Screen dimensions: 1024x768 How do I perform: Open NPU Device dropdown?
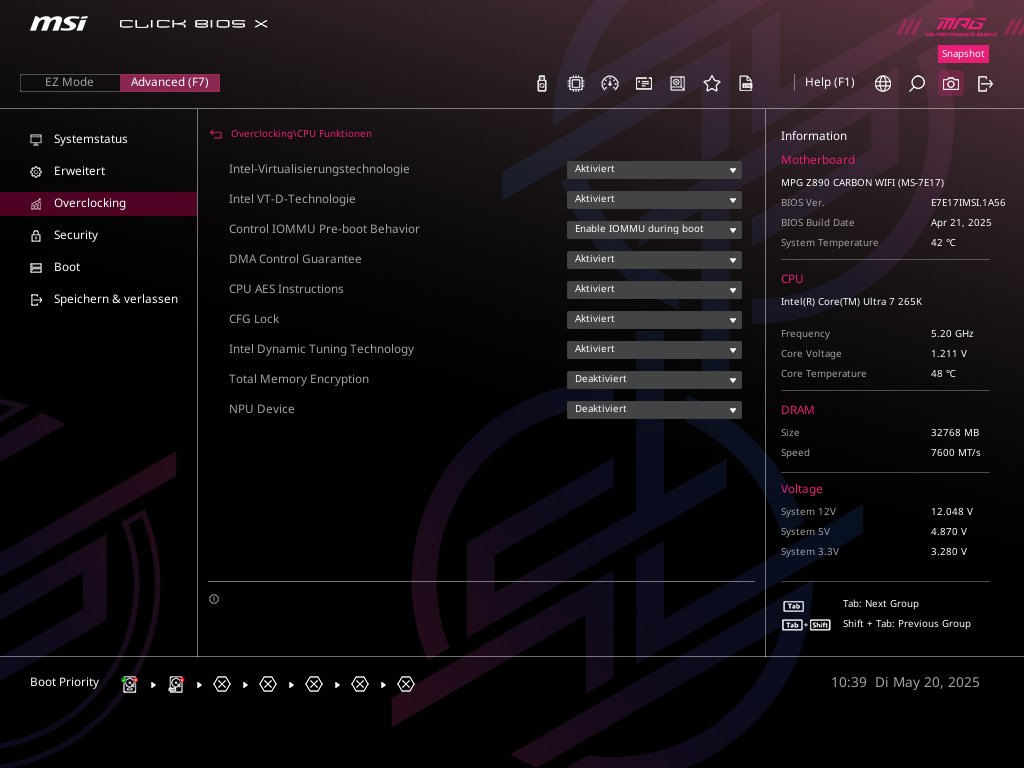654,410
